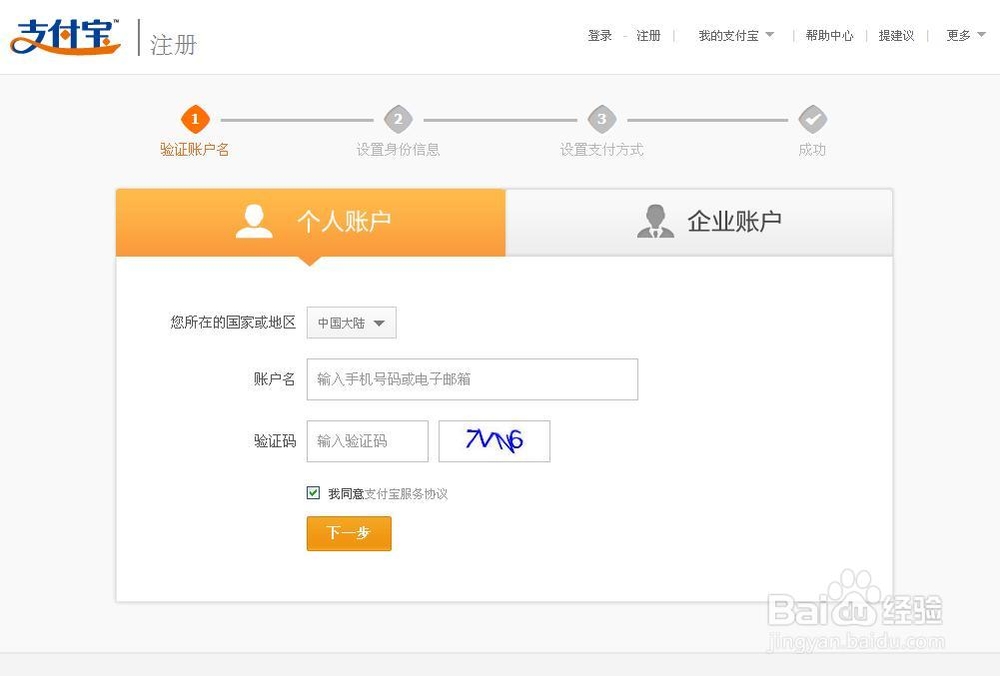The width and height of the screenshot is (1000, 676).
Task: Switch to the 个人账户 tab
Action: click(x=311, y=223)
